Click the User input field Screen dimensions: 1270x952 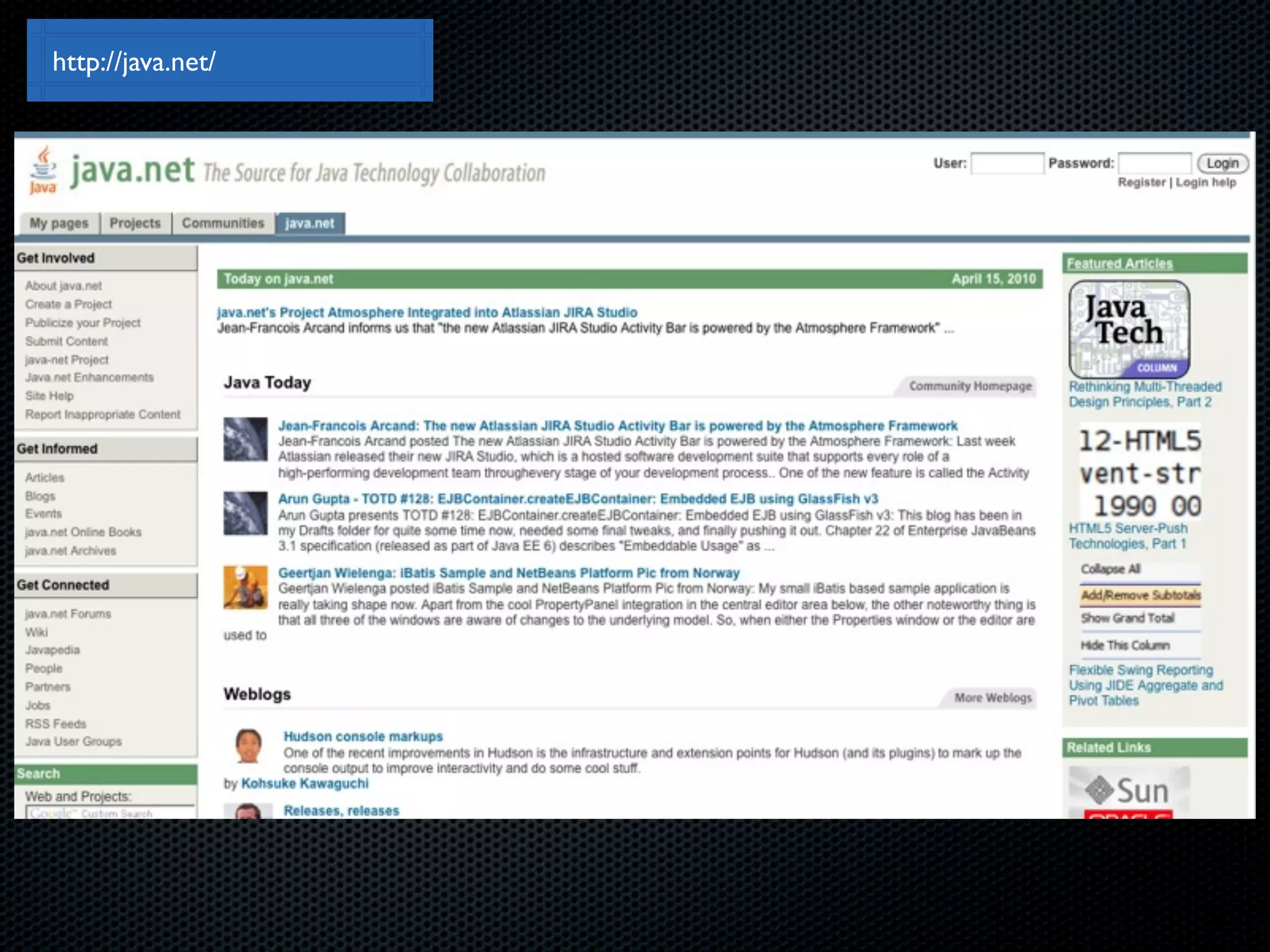(x=1006, y=164)
